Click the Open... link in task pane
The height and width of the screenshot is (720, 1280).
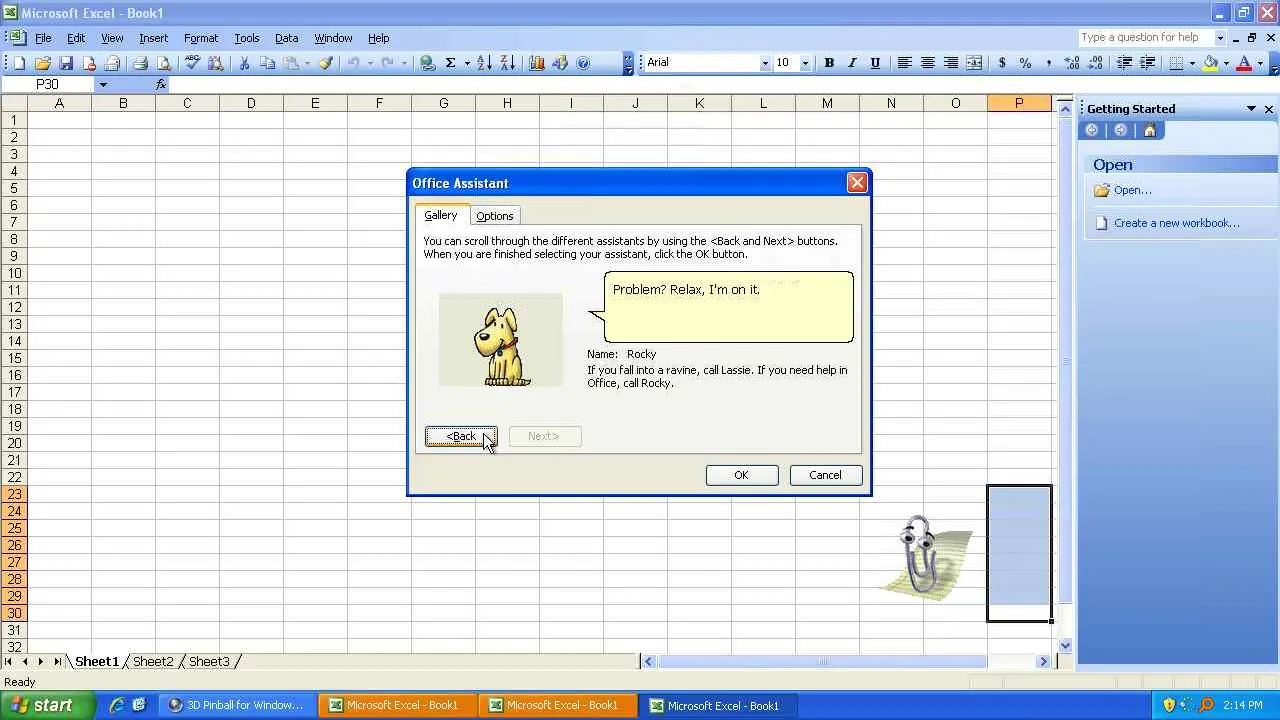1133,190
